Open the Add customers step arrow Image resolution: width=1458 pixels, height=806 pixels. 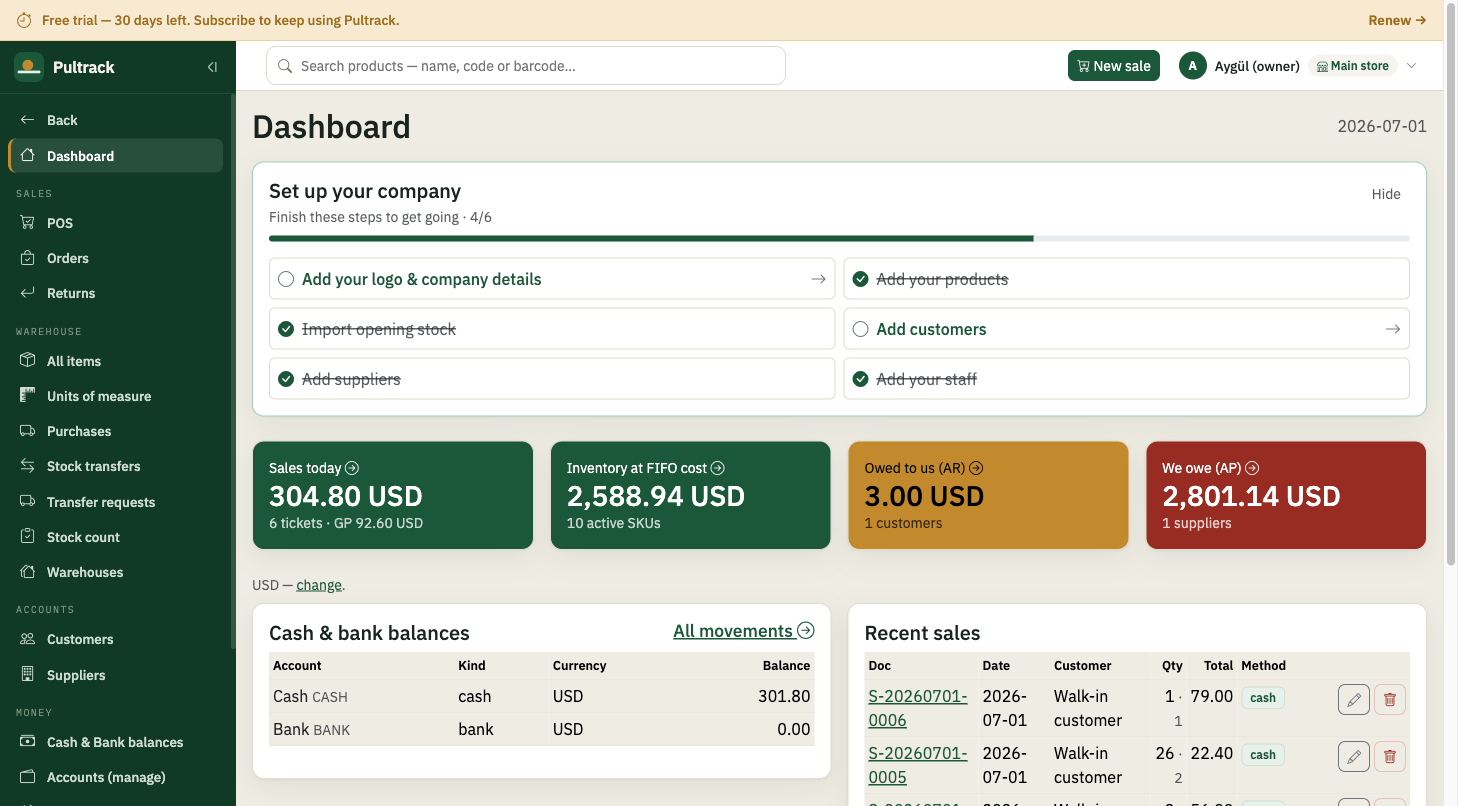point(1392,329)
